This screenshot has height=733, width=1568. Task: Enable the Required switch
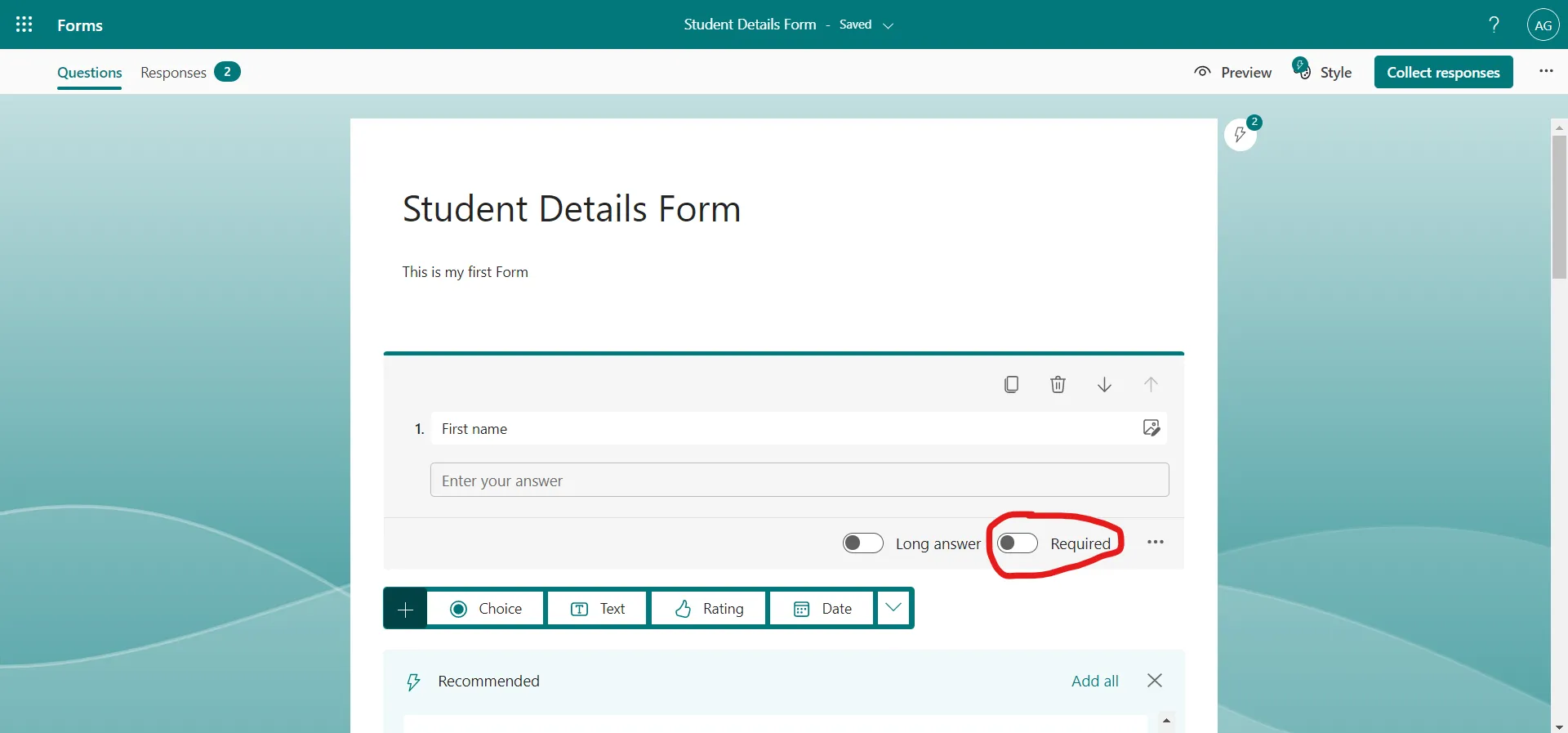[1018, 543]
